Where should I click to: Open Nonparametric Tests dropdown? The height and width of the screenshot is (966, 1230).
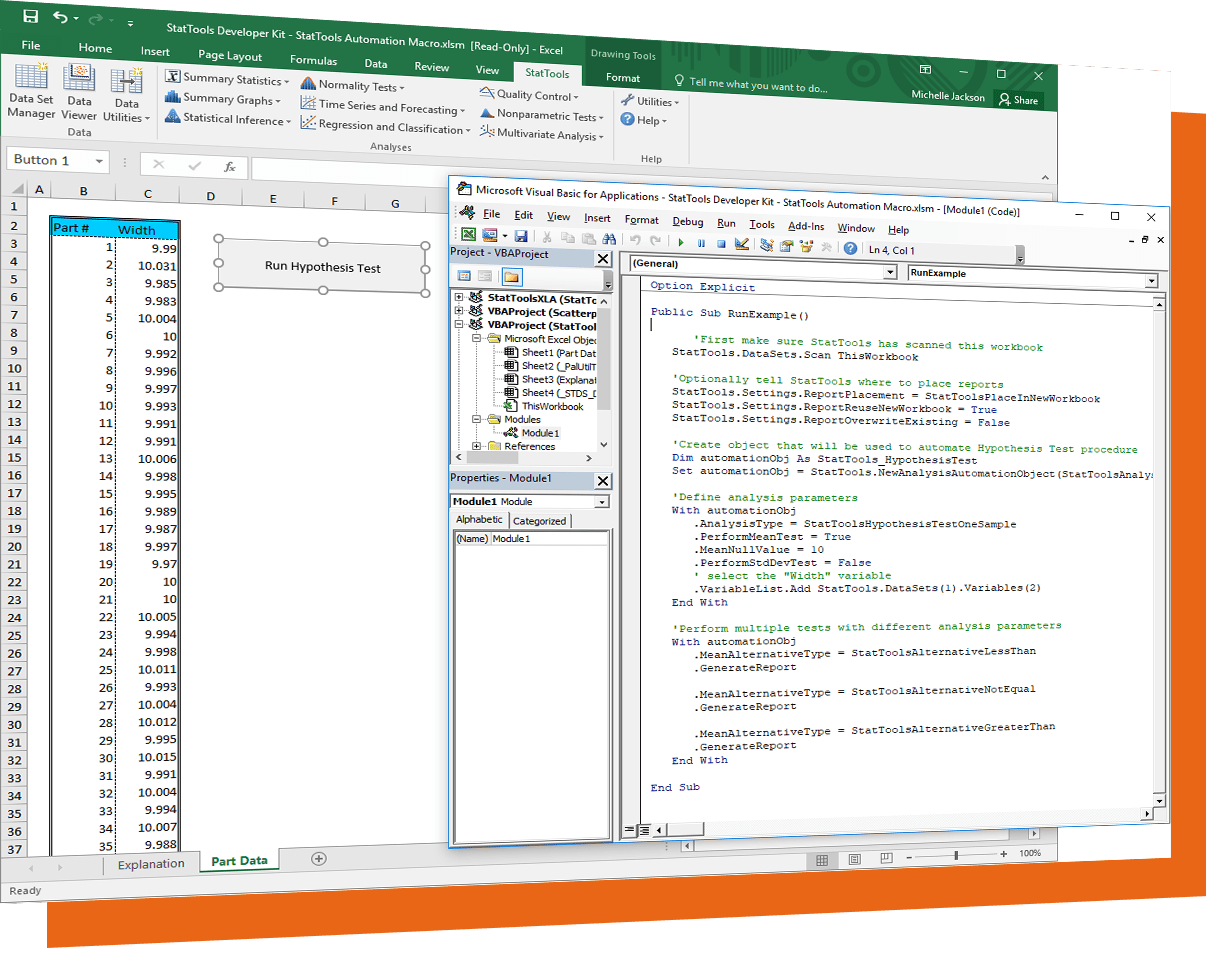(541, 115)
